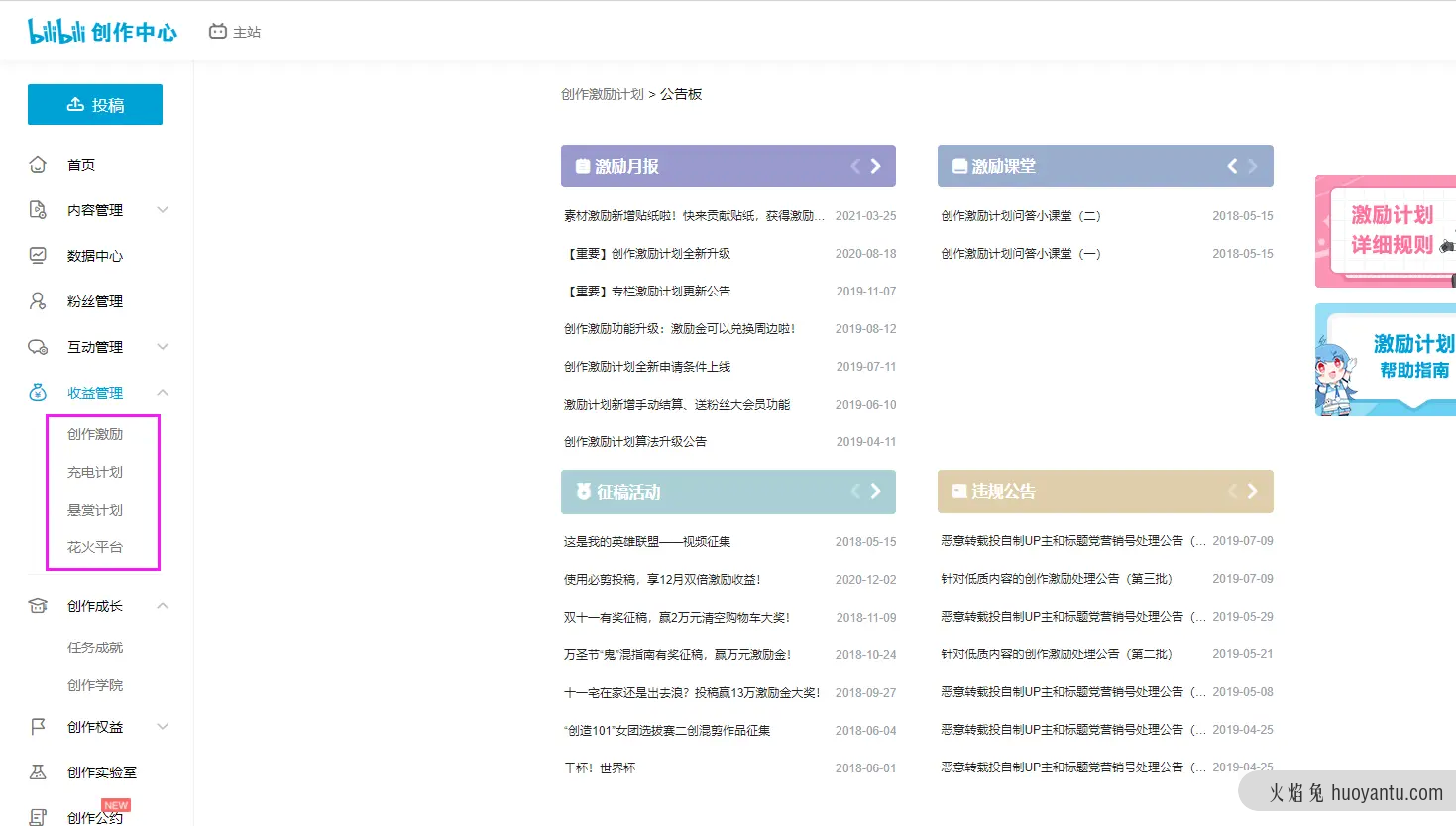Go to previous page of 征稿活动

coord(855,491)
